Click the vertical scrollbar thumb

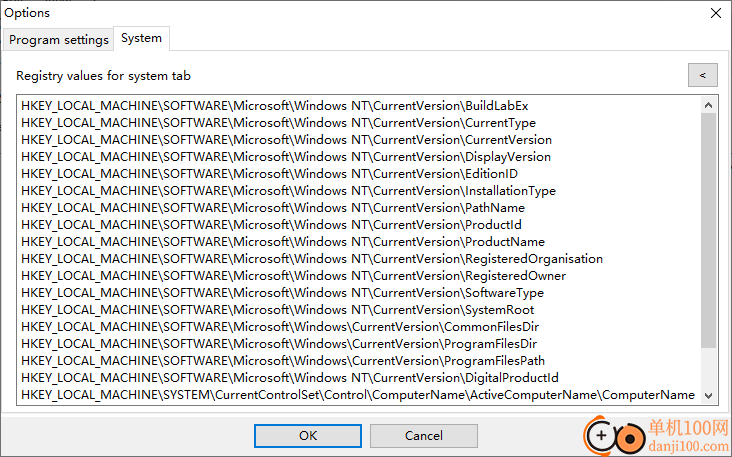708,231
